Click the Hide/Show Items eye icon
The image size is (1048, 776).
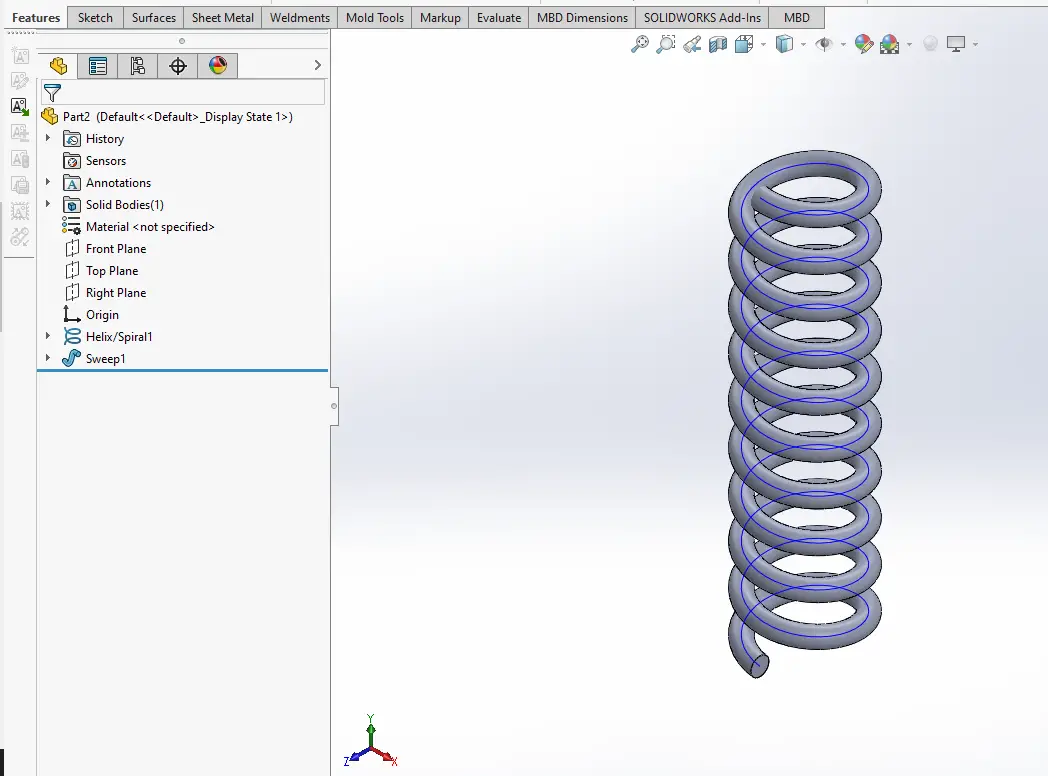[824, 44]
